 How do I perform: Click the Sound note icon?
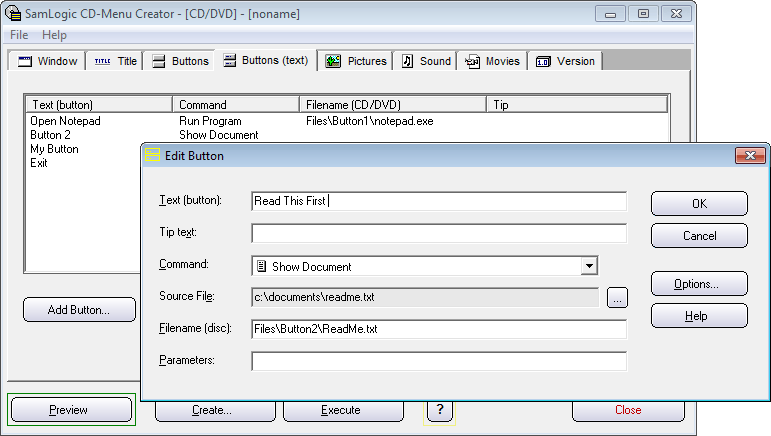tap(407, 61)
